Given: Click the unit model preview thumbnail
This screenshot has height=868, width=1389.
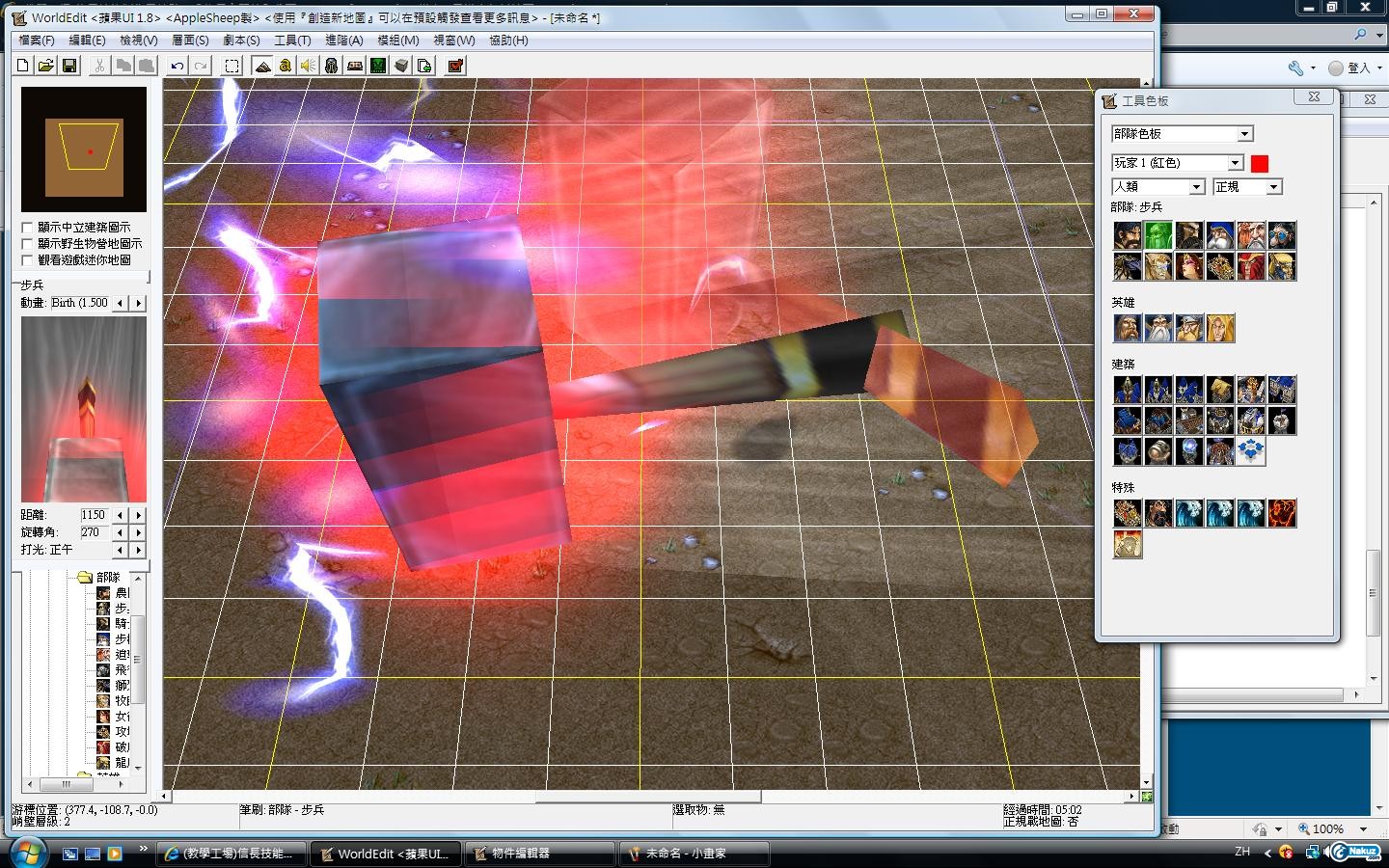Looking at the screenshot, I should point(84,409).
